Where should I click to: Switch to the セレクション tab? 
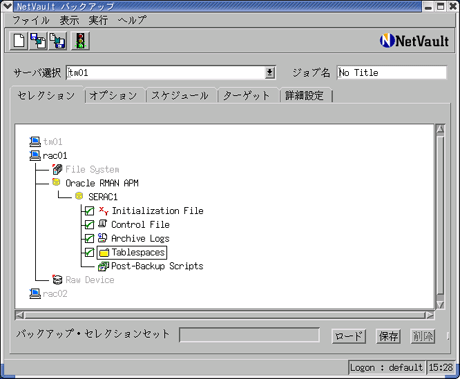(x=47, y=96)
